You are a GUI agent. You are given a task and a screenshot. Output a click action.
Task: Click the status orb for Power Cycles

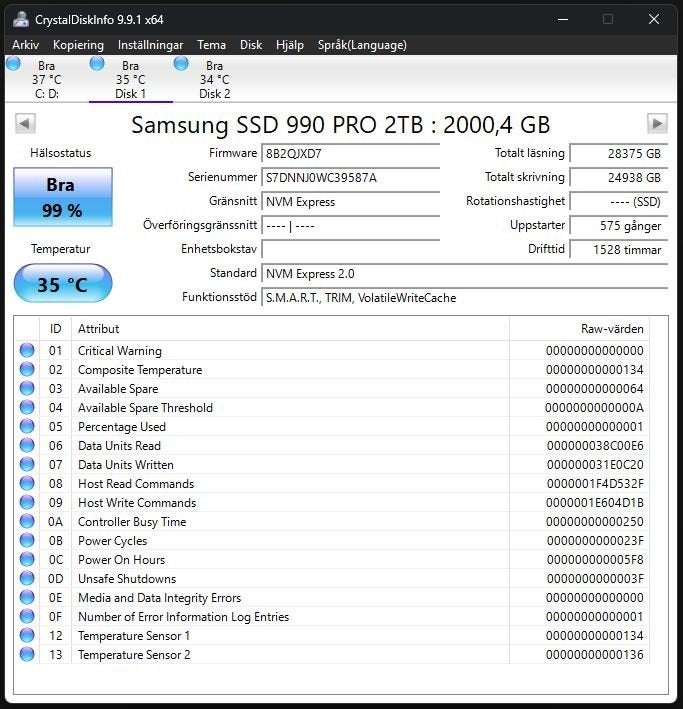(27, 540)
